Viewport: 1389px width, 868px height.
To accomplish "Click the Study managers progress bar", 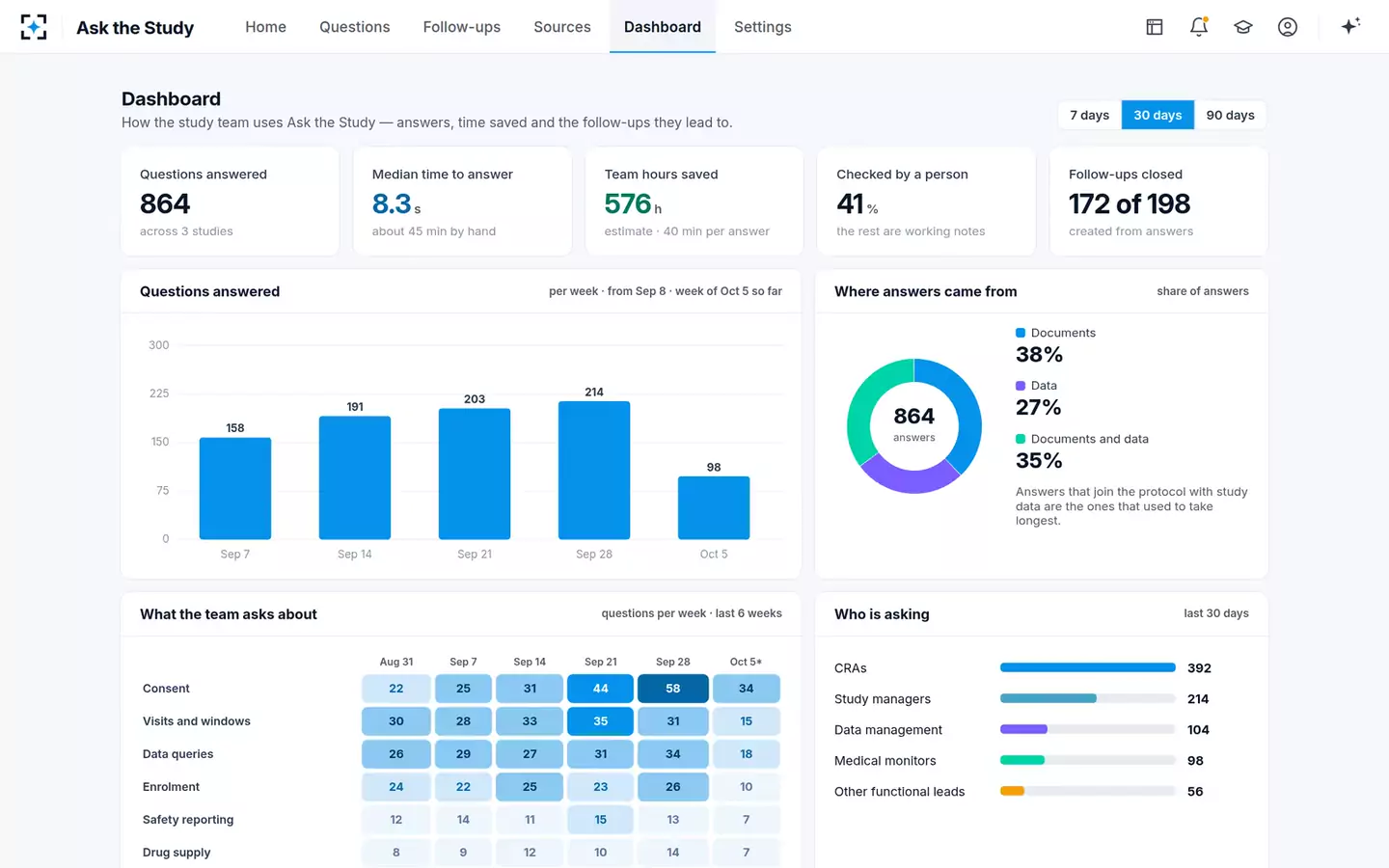I will 1087,698.
